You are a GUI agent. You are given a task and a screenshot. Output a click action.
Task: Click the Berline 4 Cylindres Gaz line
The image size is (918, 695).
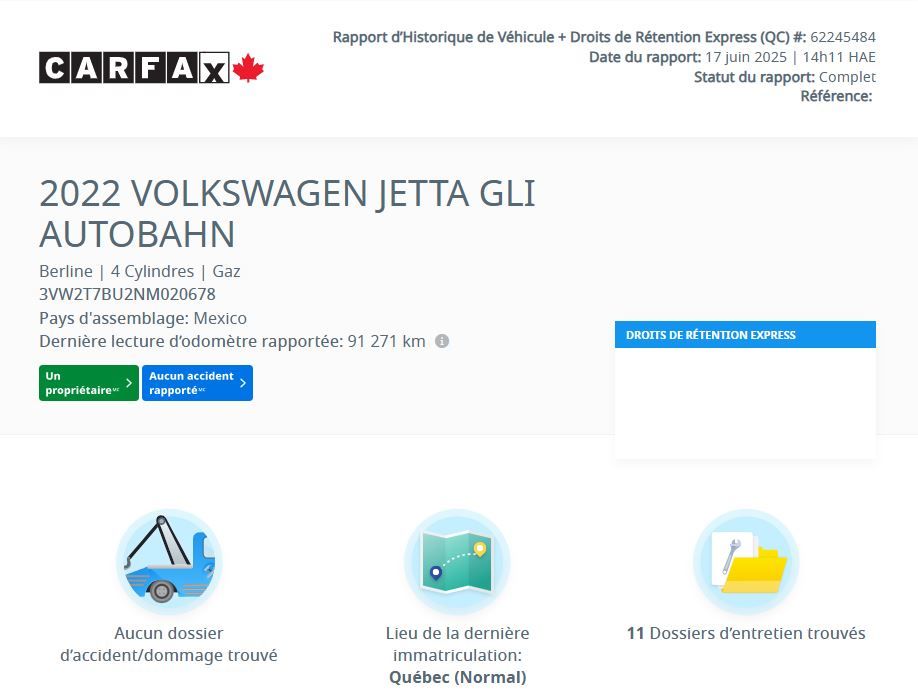pyautogui.click(x=139, y=271)
